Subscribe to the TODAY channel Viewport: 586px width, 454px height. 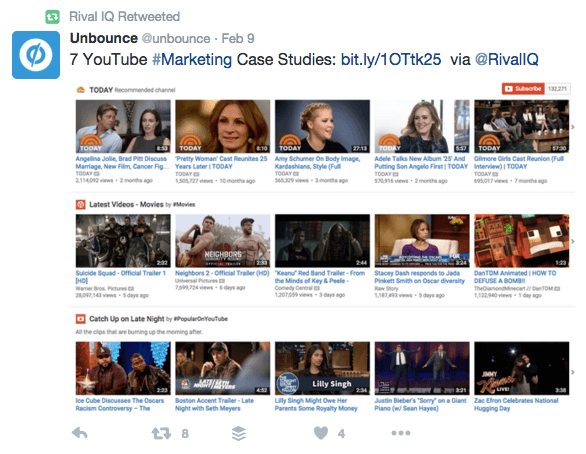tap(523, 89)
